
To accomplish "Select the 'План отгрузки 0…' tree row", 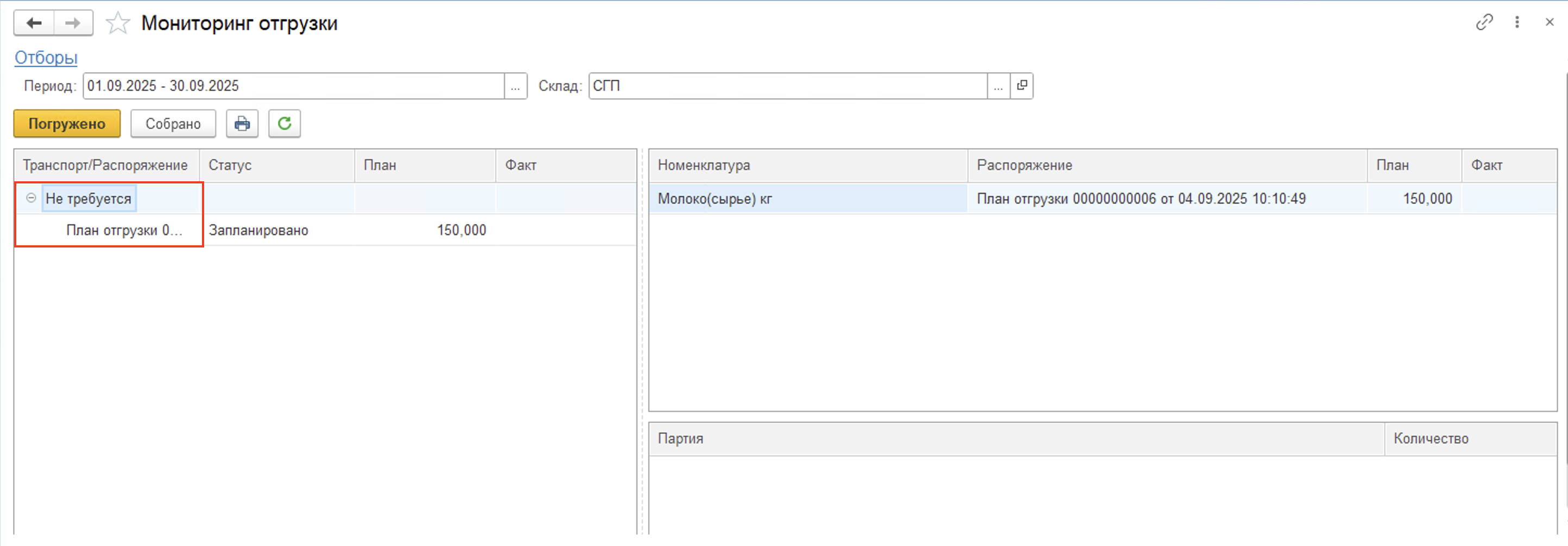I will (x=124, y=231).
